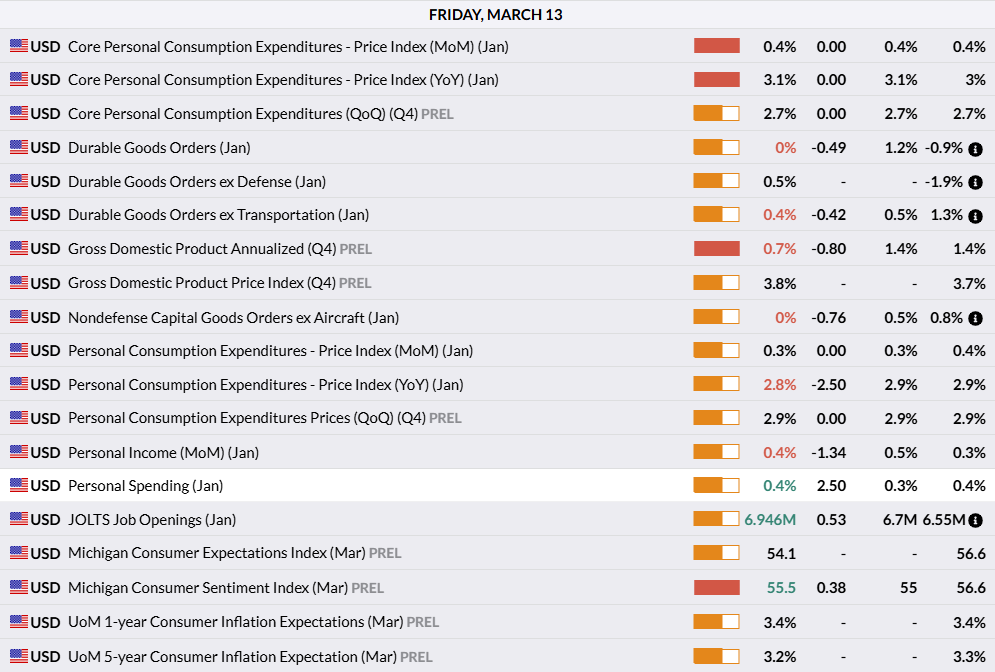This screenshot has height=672, width=995.
Task: Click red volatility bar for Core PCE (YoY)
Action: (x=716, y=80)
